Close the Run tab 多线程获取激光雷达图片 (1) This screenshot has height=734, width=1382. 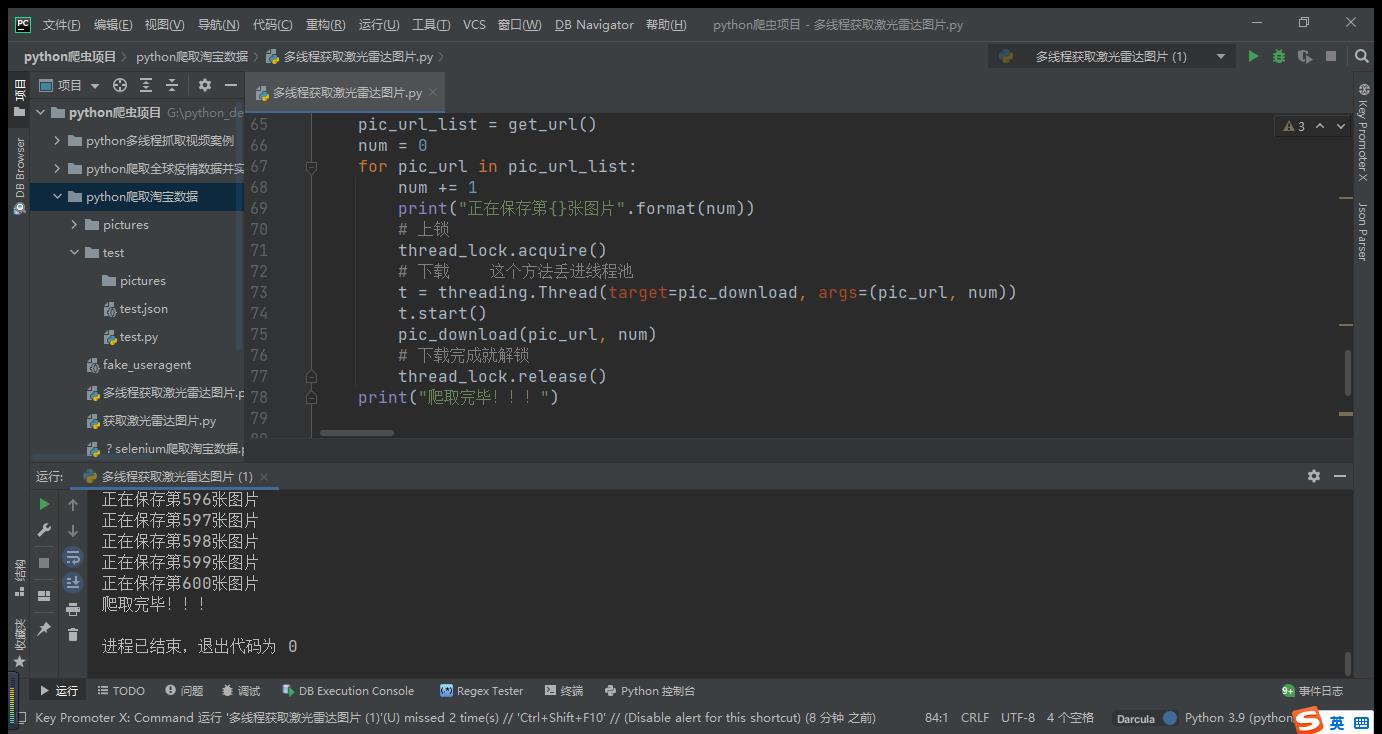(264, 477)
